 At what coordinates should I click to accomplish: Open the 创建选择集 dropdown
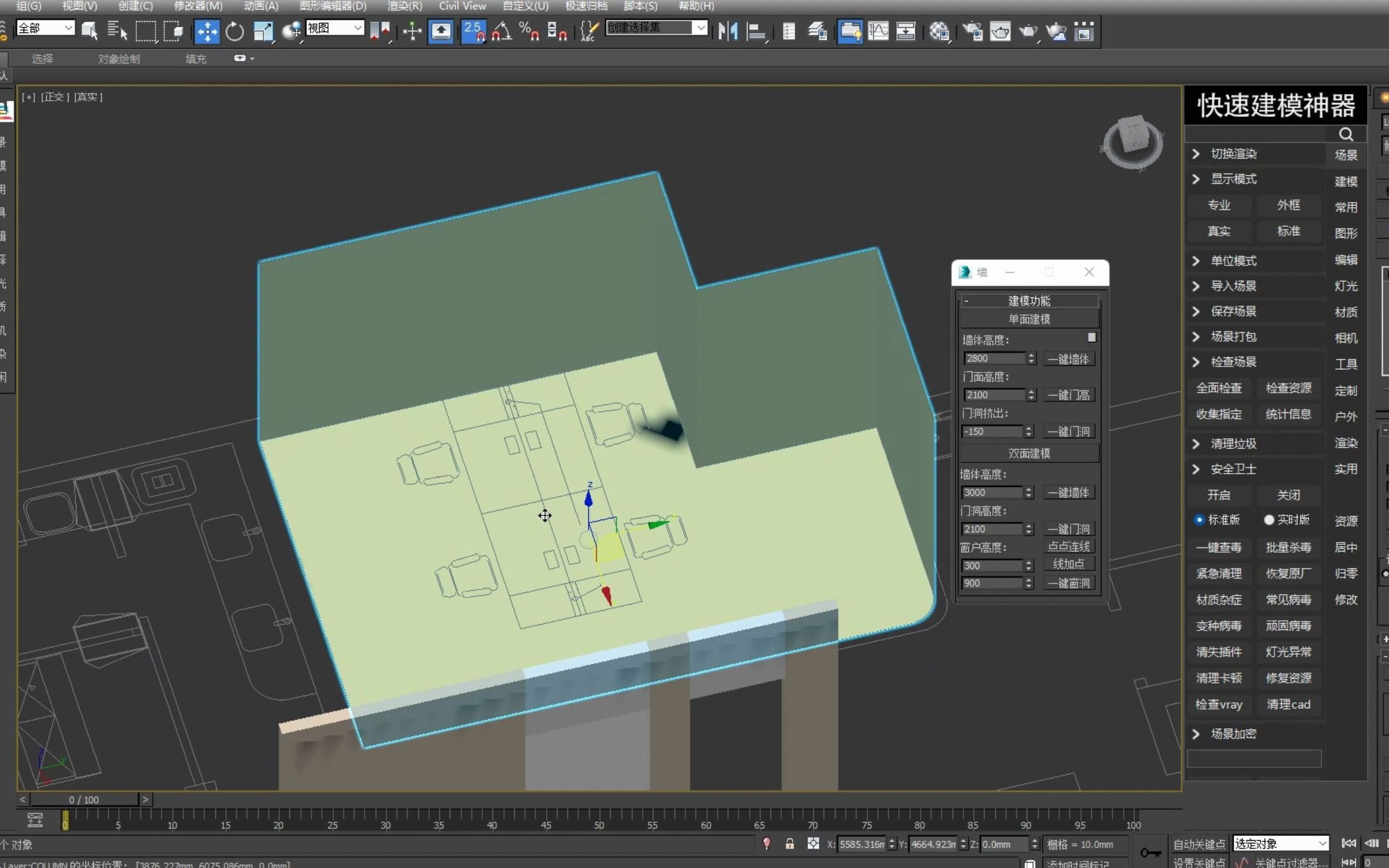[x=701, y=28]
